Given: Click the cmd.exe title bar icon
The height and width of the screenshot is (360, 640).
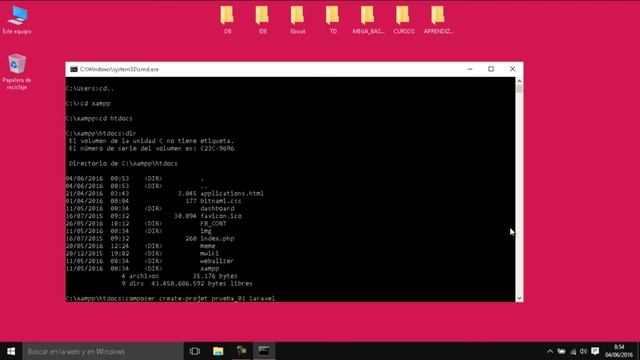Looking at the screenshot, I should [74, 69].
